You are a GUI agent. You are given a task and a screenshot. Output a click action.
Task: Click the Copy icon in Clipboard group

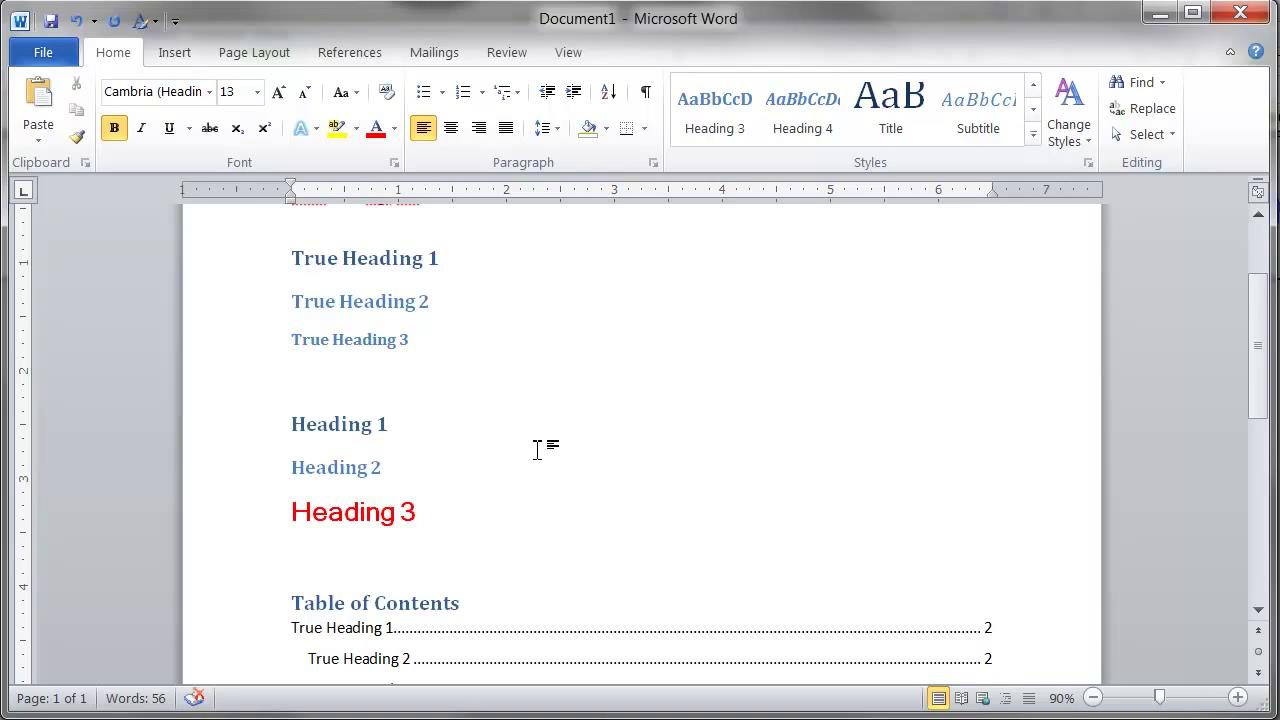[x=76, y=110]
